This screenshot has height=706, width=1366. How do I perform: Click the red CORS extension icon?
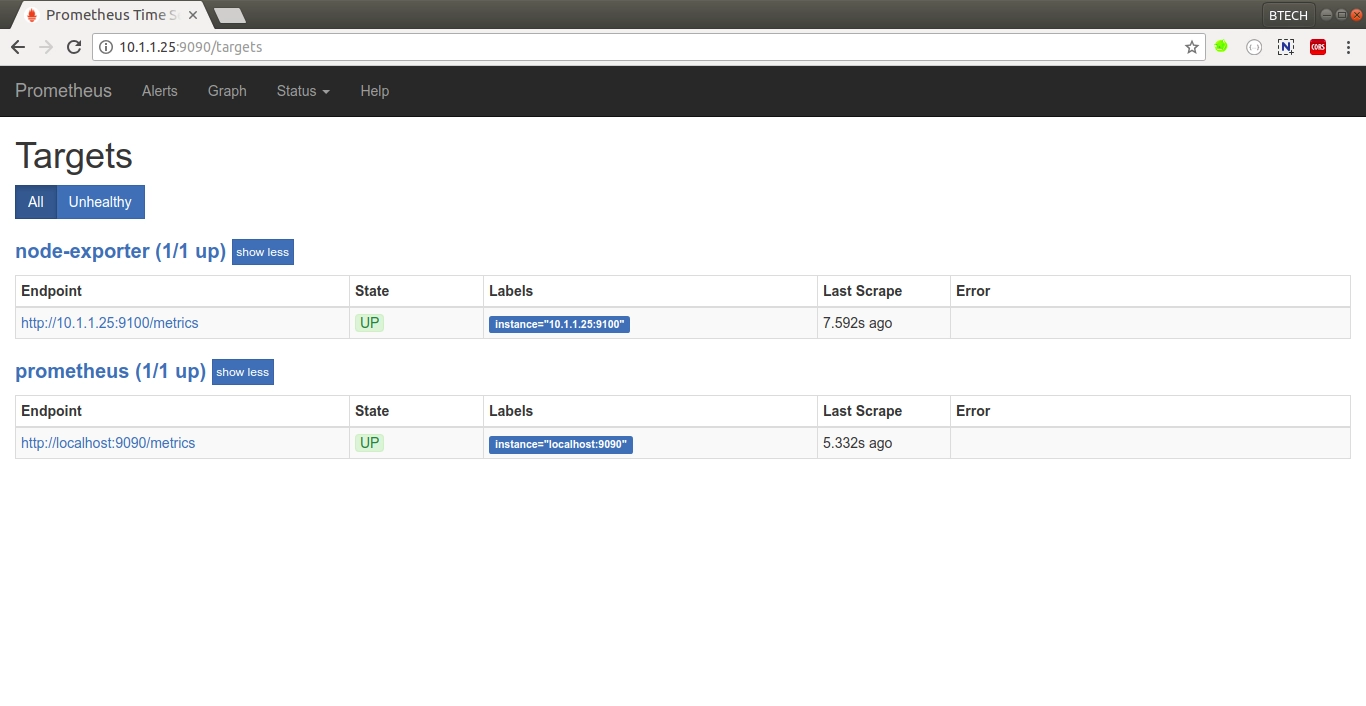coord(1318,47)
